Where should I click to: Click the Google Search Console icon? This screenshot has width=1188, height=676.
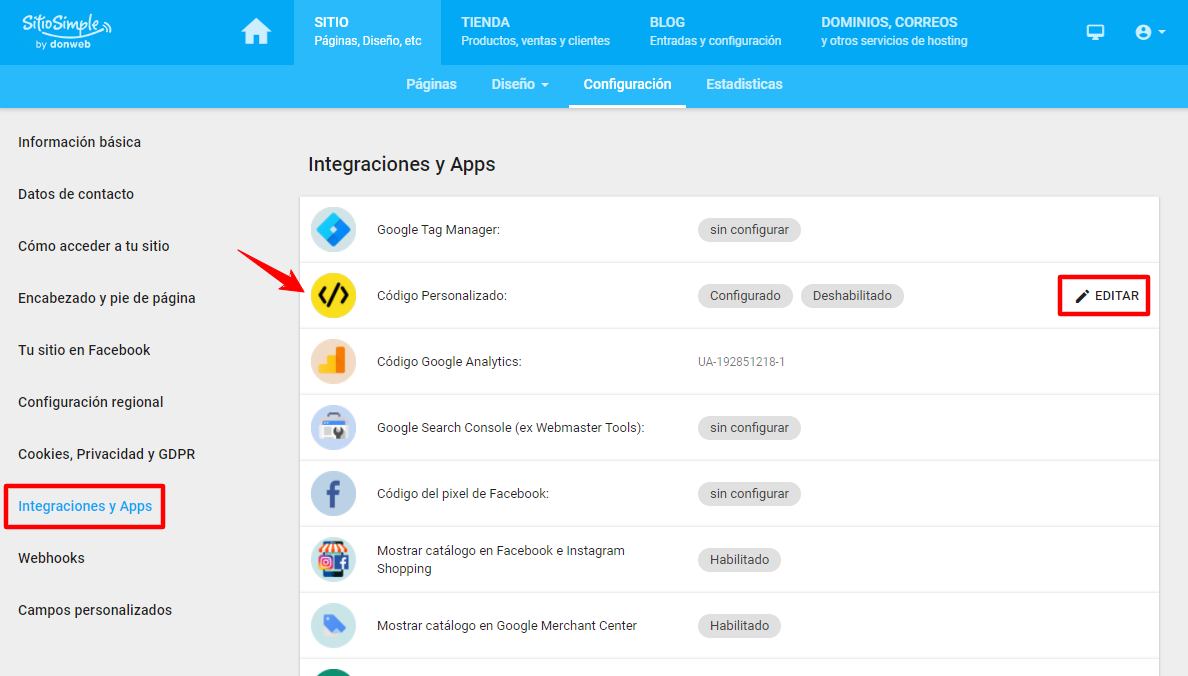[x=333, y=427]
